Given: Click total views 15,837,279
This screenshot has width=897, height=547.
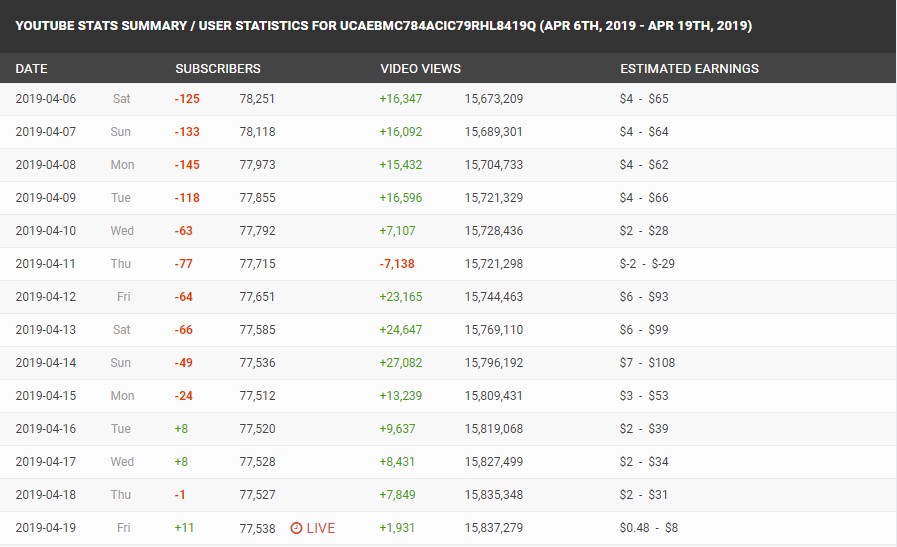Looking at the screenshot, I should coord(494,528).
